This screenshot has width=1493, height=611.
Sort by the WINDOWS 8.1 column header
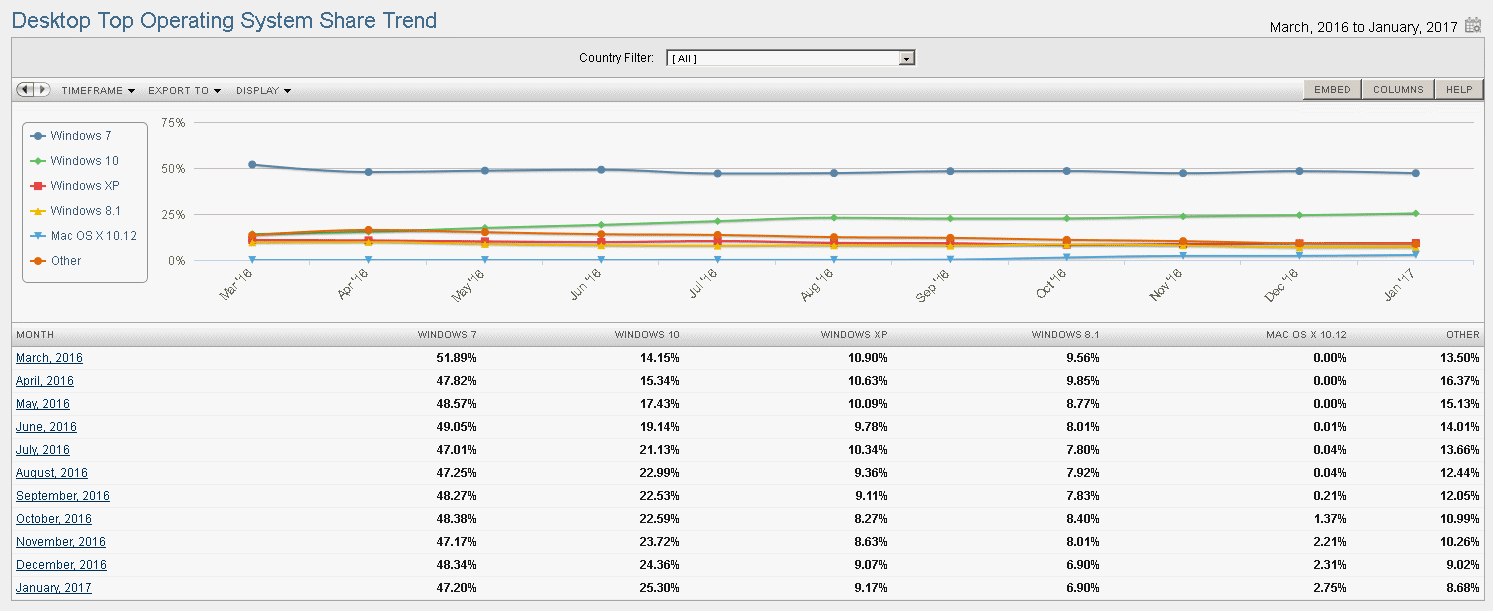[x=1066, y=335]
